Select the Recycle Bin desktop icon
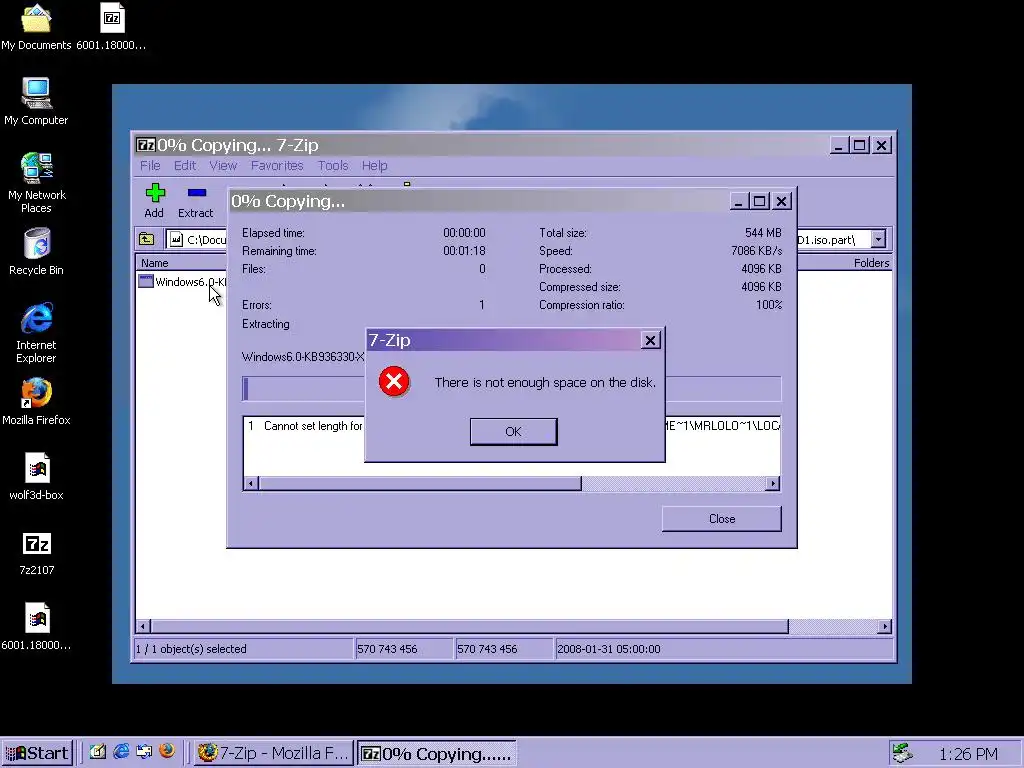The height and width of the screenshot is (768, 1024). 36,251
